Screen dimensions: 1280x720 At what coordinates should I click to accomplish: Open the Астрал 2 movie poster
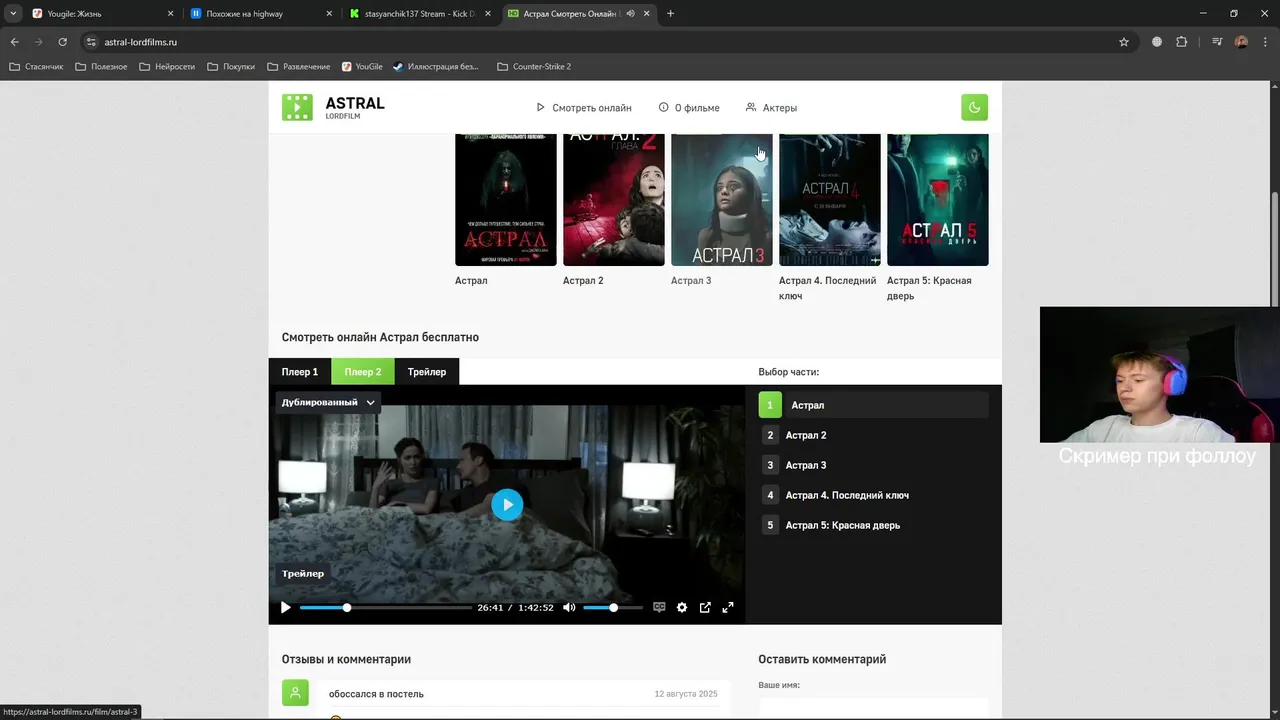pyautogui.click(x=614, y=200)
